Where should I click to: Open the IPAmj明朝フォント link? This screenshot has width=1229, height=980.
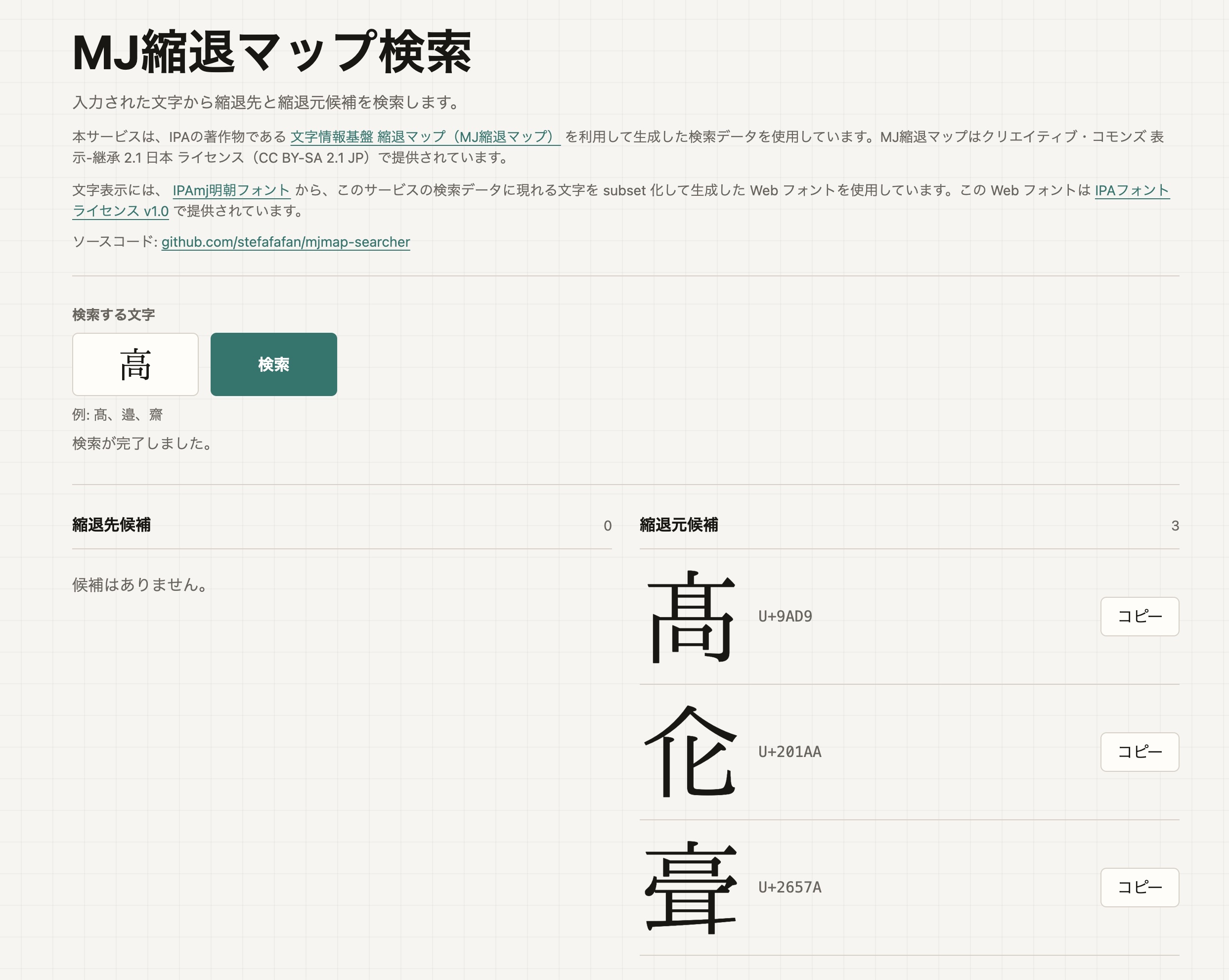231,190
